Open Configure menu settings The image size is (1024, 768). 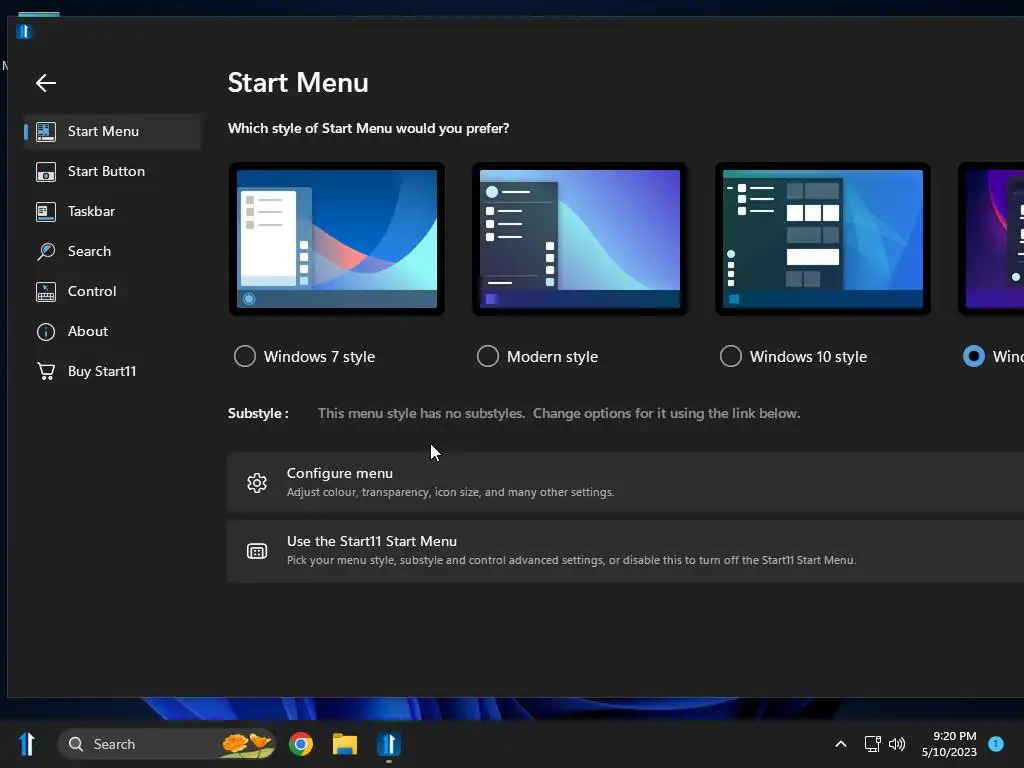pos(625,483)
